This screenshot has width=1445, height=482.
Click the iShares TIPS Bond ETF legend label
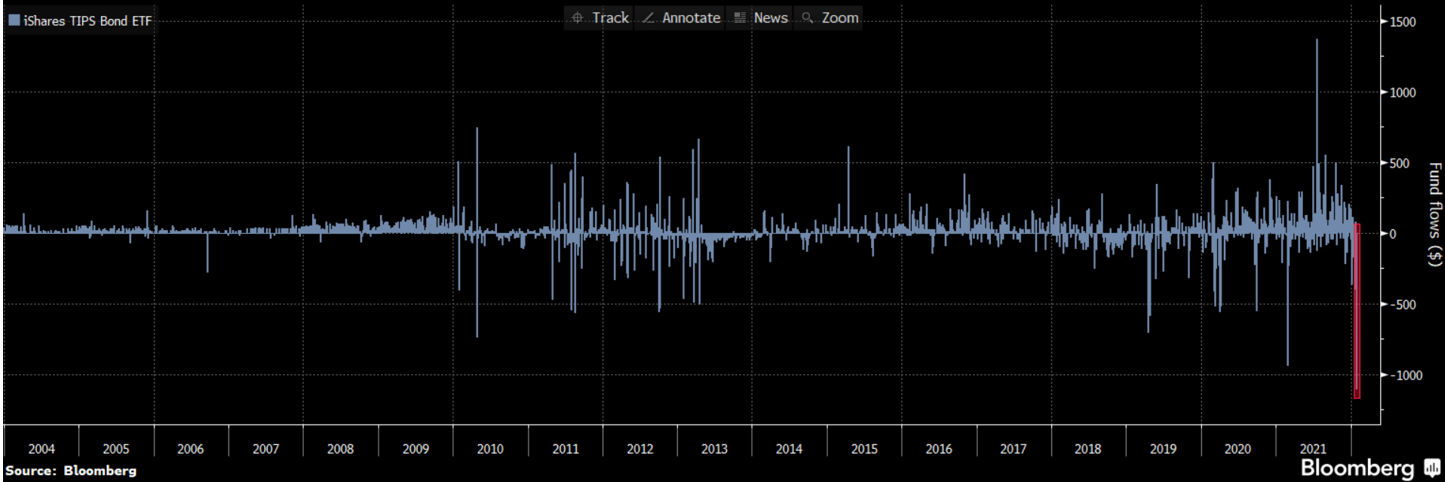point(87,19)
